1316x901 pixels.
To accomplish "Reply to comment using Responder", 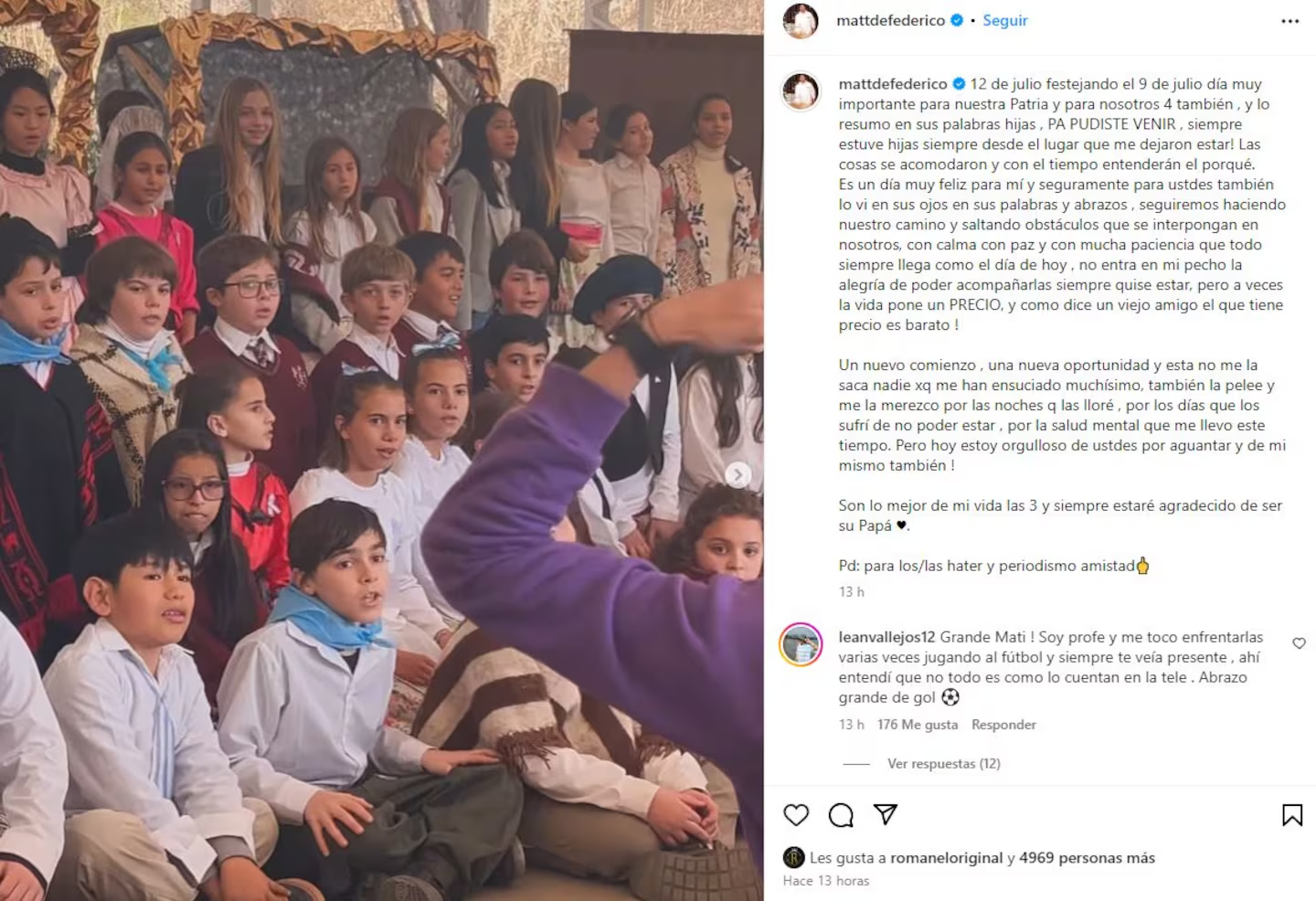I will pyautogui.click(x=1003, y=725).
